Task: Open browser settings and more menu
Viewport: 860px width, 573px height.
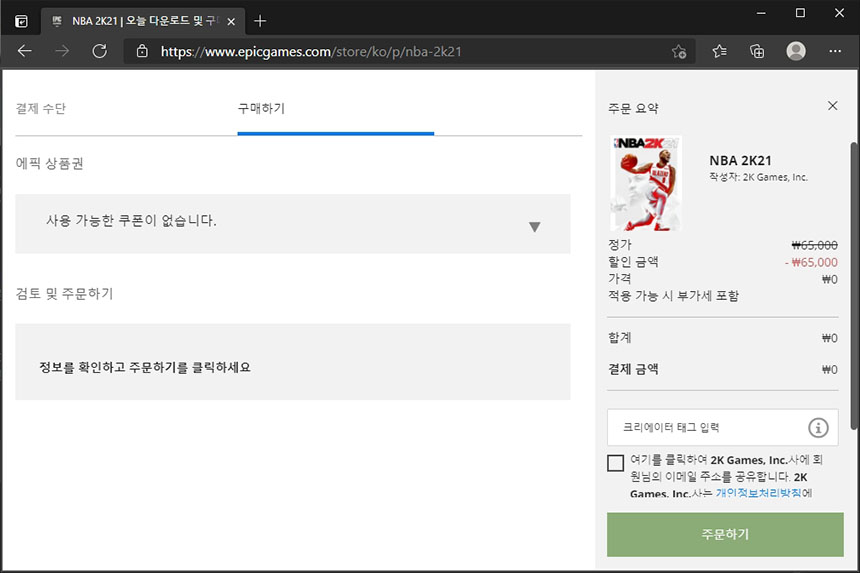Action: 835,51
